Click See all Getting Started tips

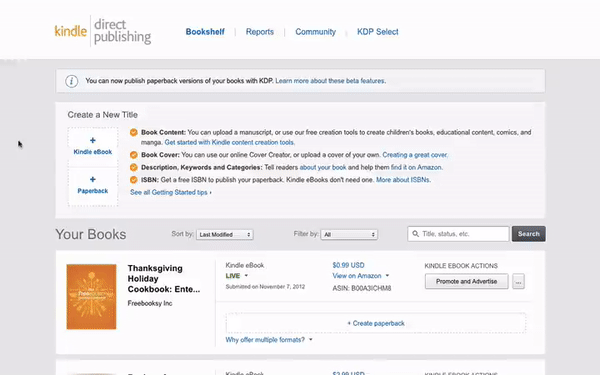[171, 192]
